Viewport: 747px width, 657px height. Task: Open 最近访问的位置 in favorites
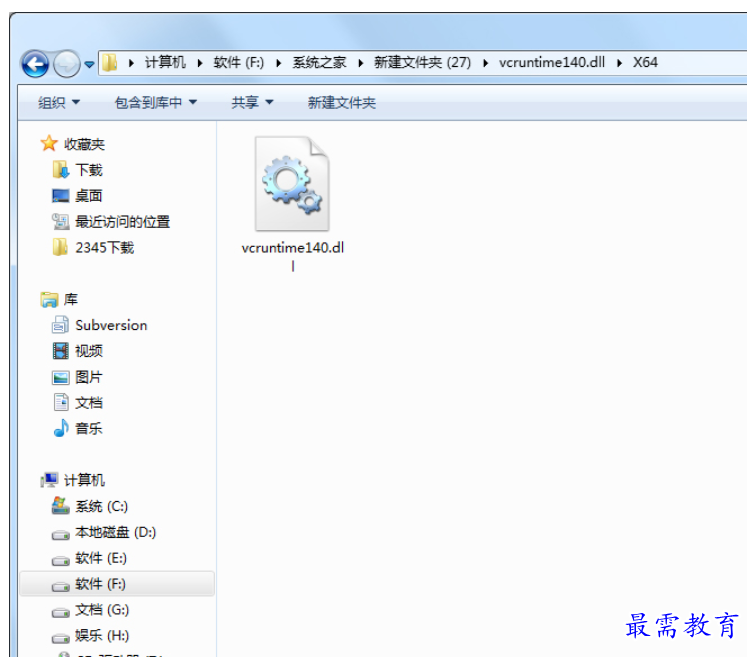pyautogui.click(x=123, y=222)
